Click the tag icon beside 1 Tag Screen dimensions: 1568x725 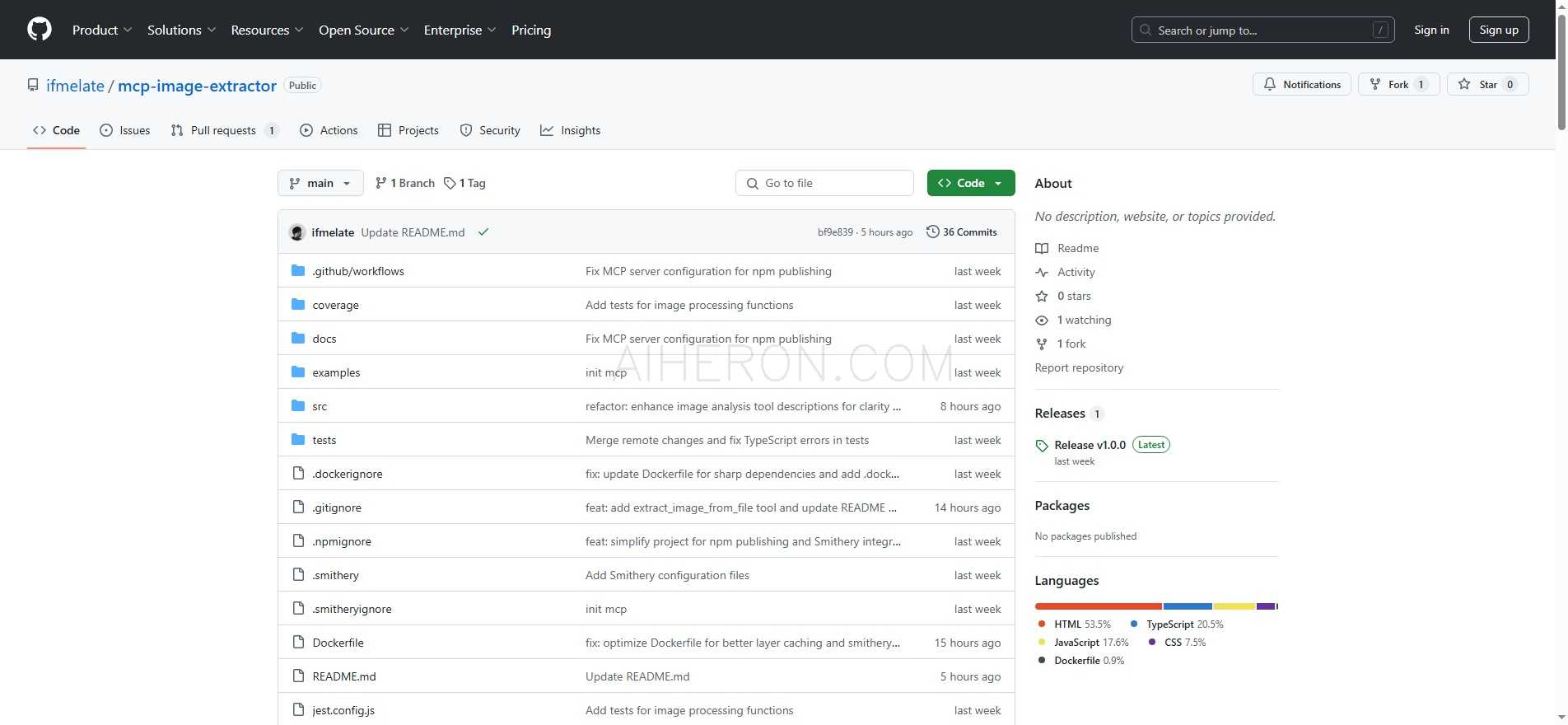tap(450, 183)
